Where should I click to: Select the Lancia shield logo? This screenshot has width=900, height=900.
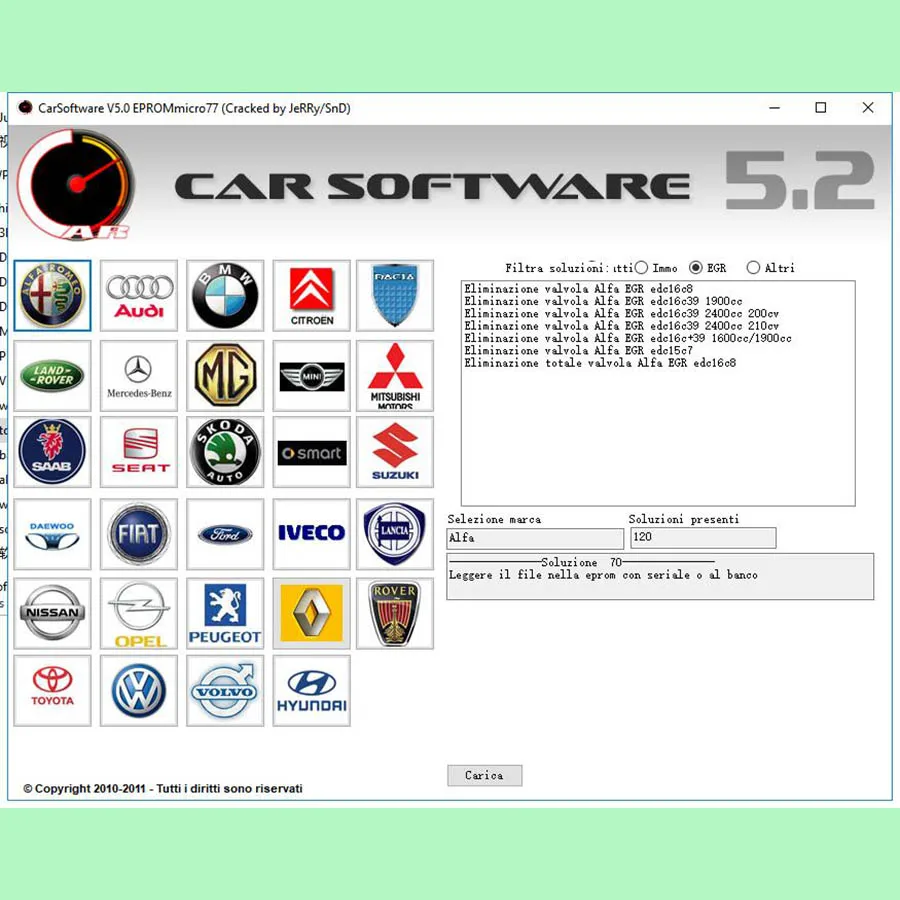pos(395,534)
